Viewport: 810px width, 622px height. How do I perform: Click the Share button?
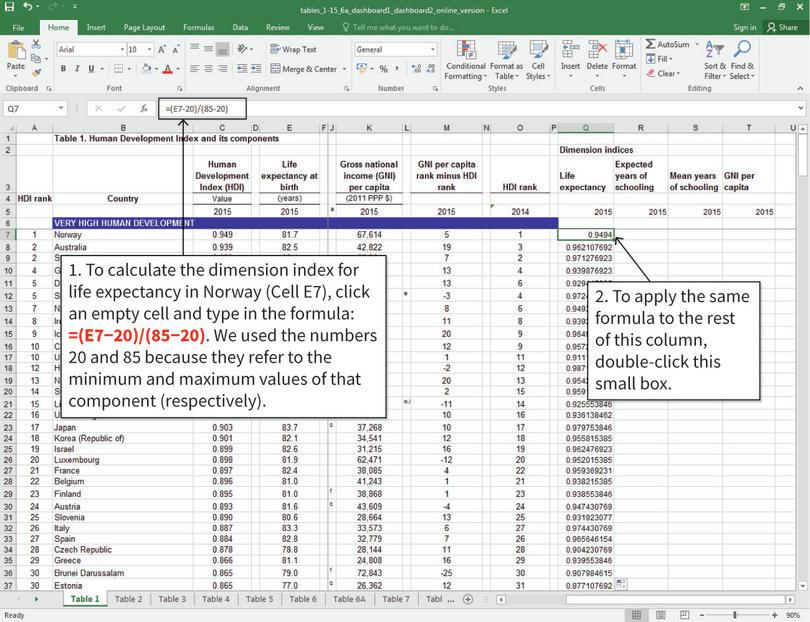click(x=782, y=27)
